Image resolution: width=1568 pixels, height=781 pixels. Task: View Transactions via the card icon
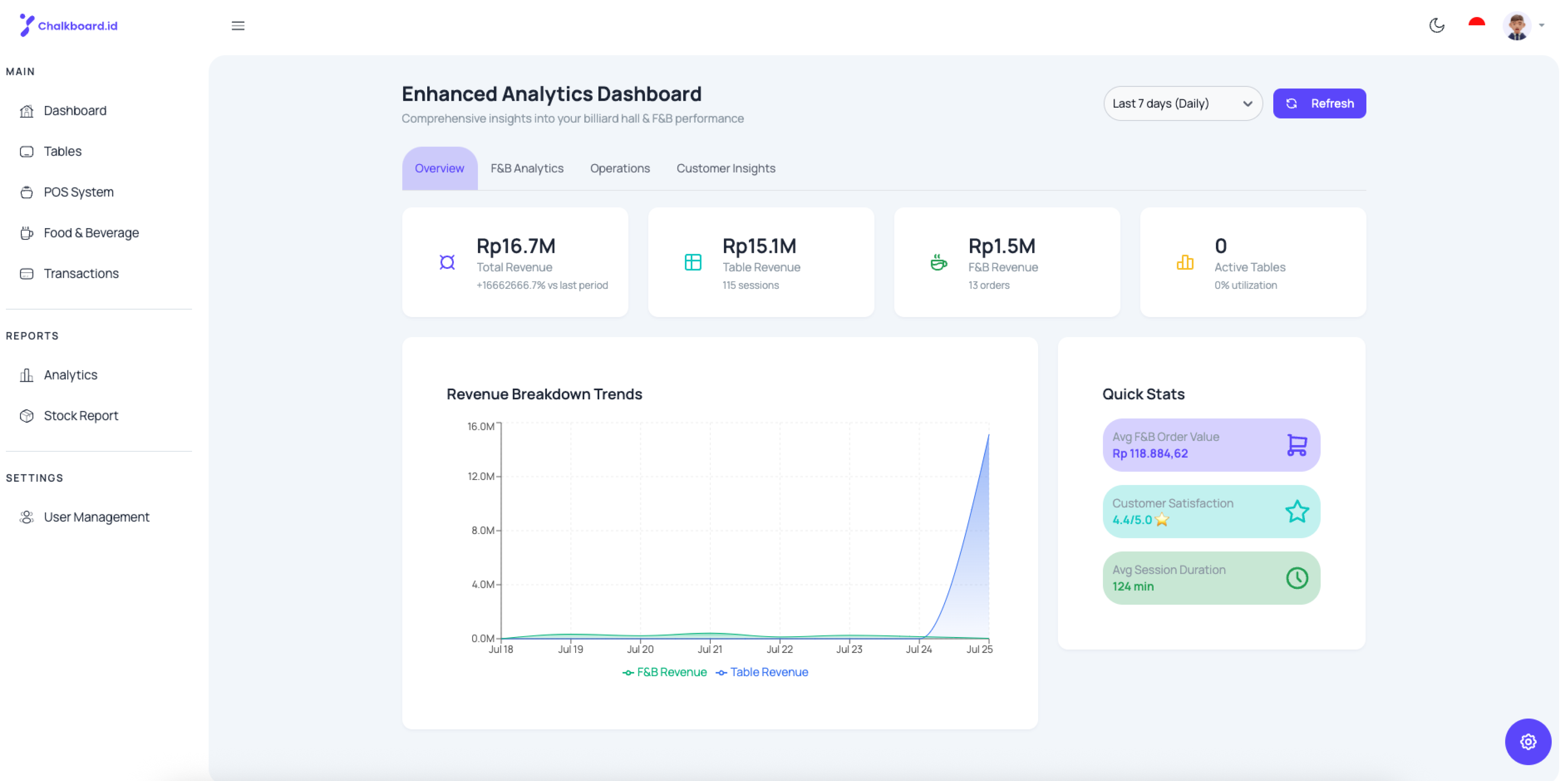tap(27, 273)
